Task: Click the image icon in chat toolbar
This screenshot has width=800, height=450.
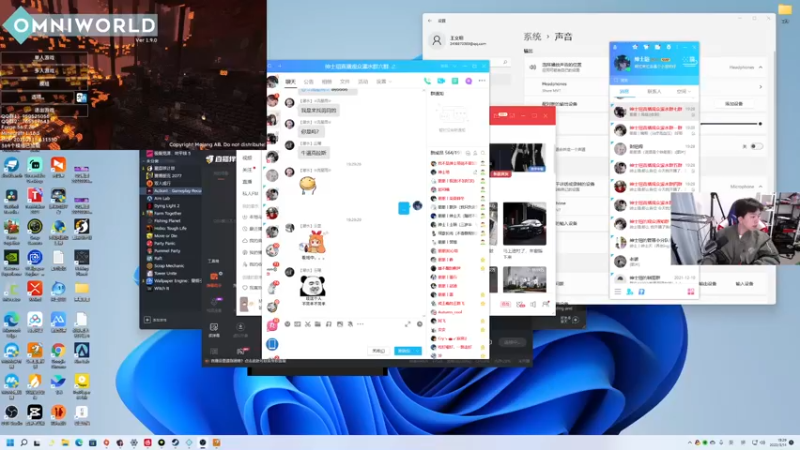Action: click(340, 324)
